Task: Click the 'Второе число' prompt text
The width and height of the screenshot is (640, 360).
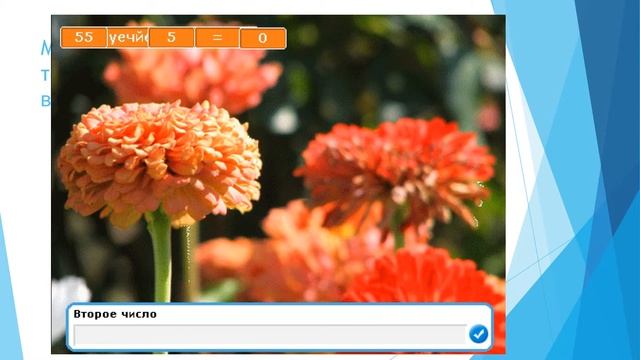Action: [x=115, y=314]
